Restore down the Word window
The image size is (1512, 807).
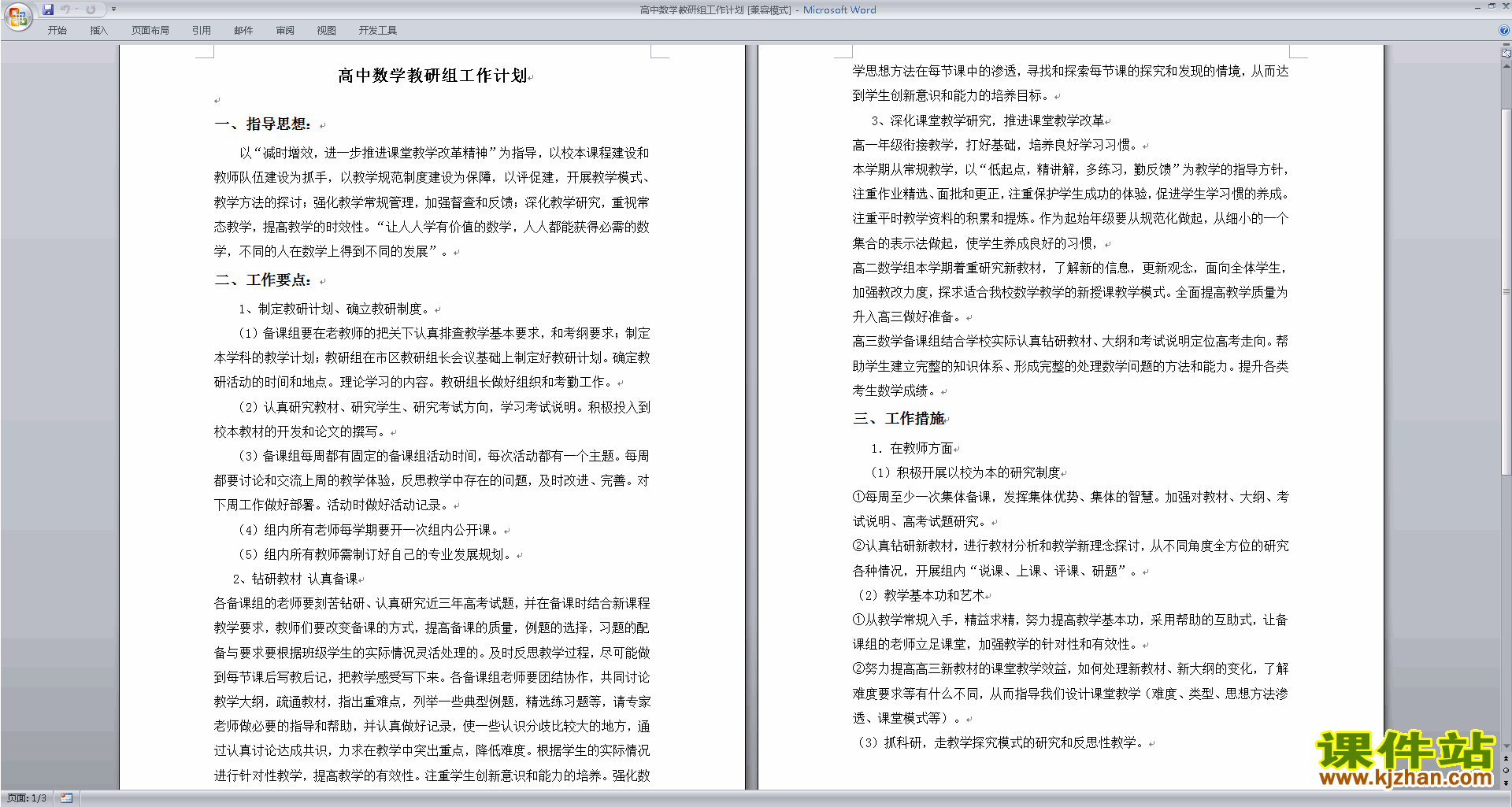[x=1492, y=6]
